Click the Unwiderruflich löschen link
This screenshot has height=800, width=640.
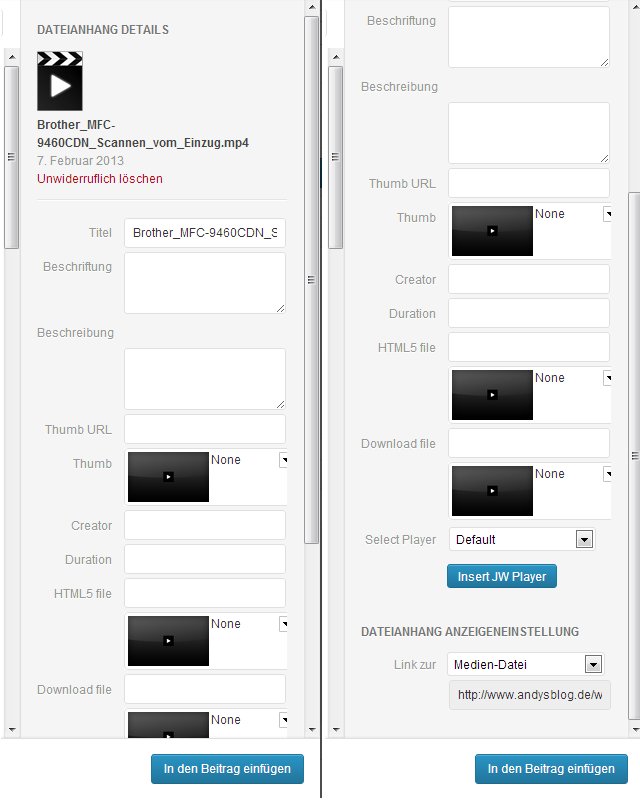(x=99, y=179)
